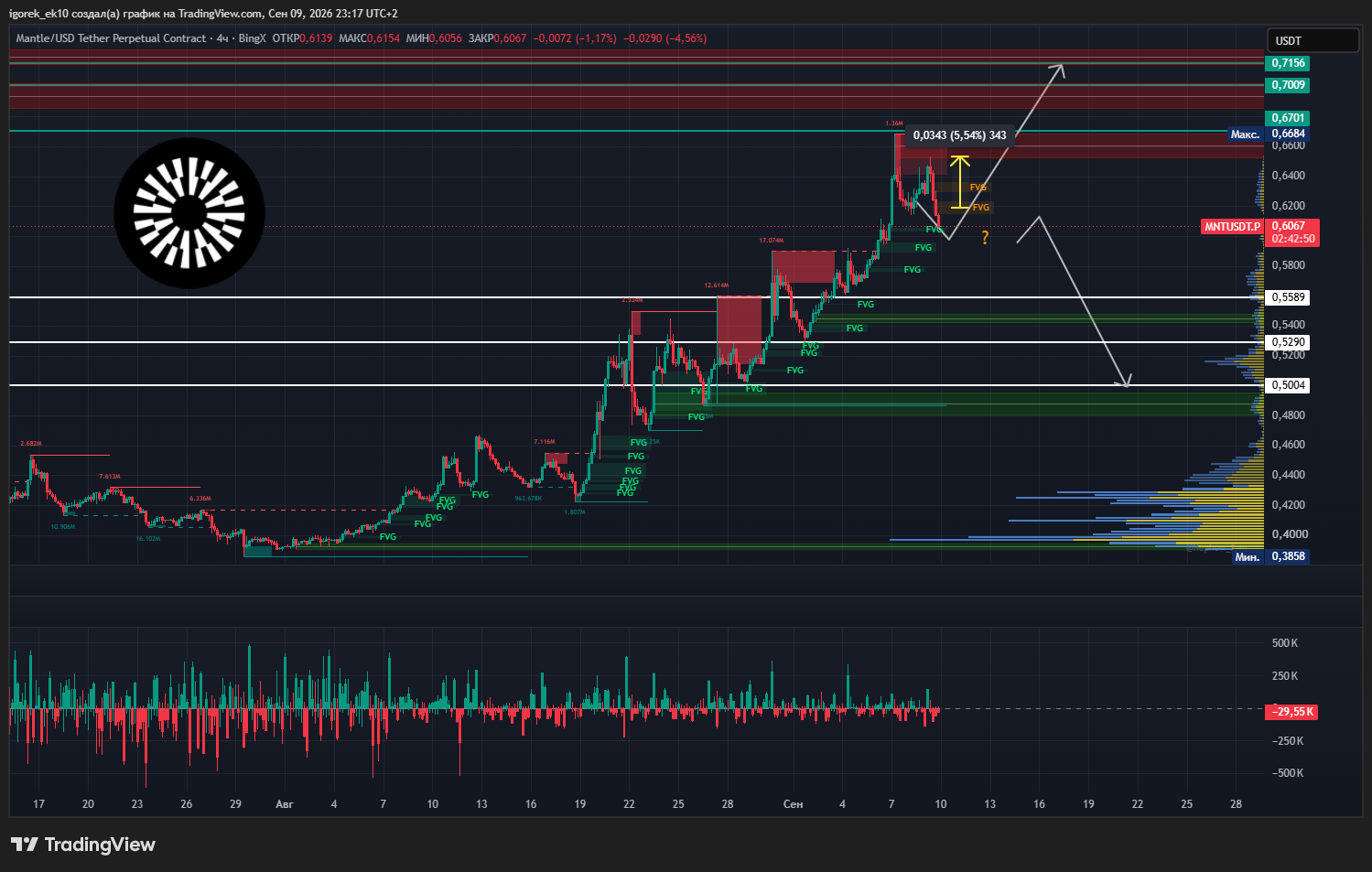Click the 500K volume axis tick
The image size is (1372, 872).
pos(1285,643)
